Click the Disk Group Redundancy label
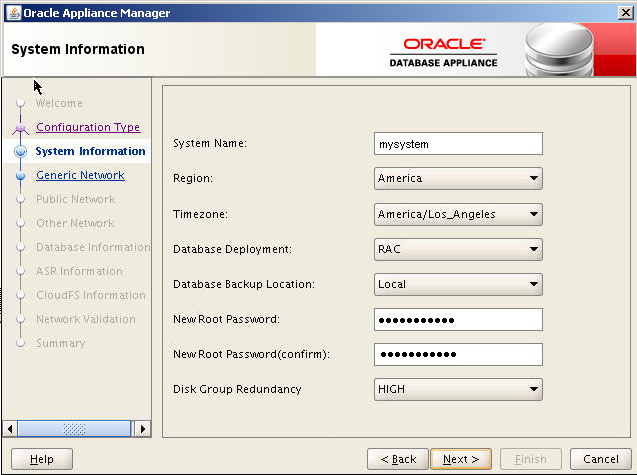 pyautogui.click(x=237, y=389)
